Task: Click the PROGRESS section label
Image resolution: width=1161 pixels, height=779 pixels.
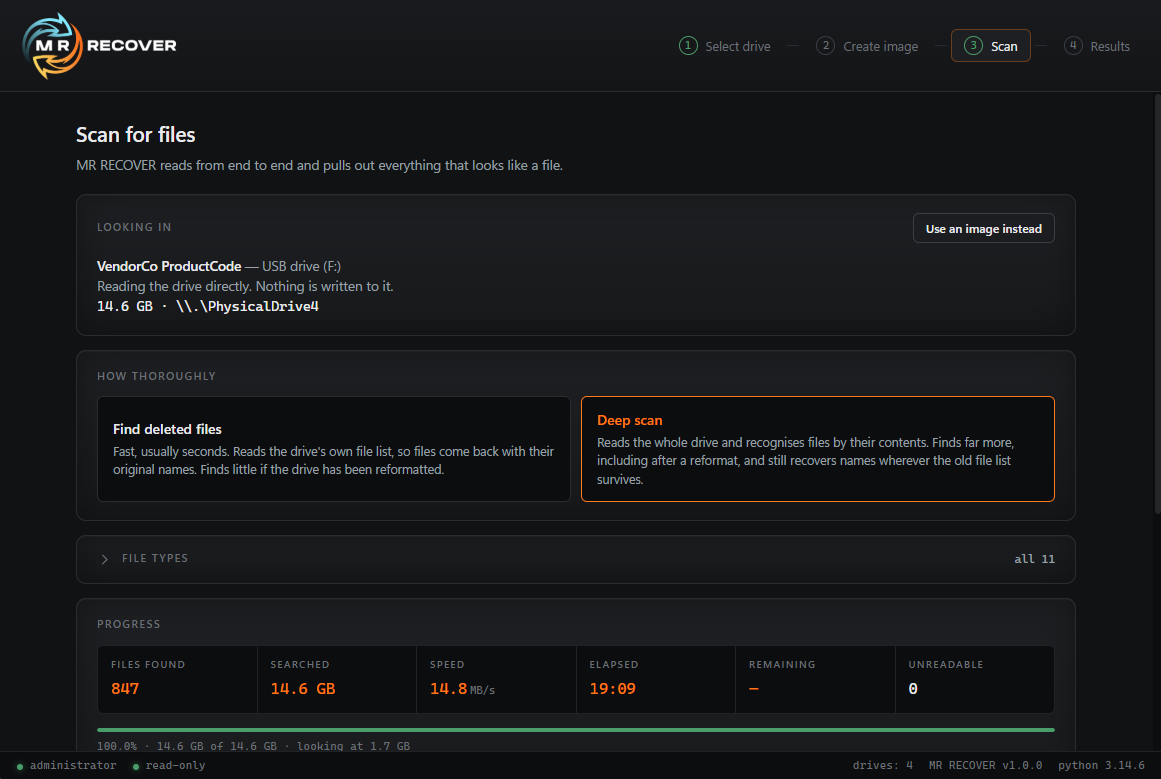Action: click(x=129, y=624)
